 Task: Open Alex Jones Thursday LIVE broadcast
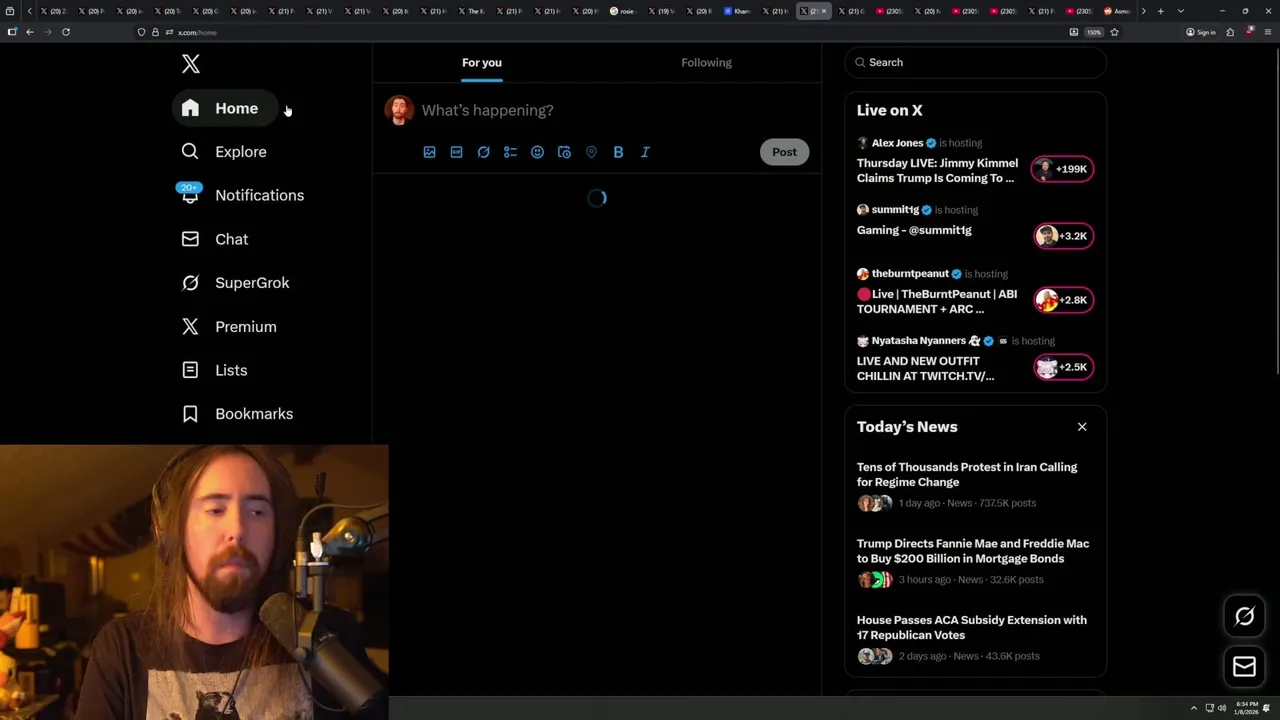(937, 171)
